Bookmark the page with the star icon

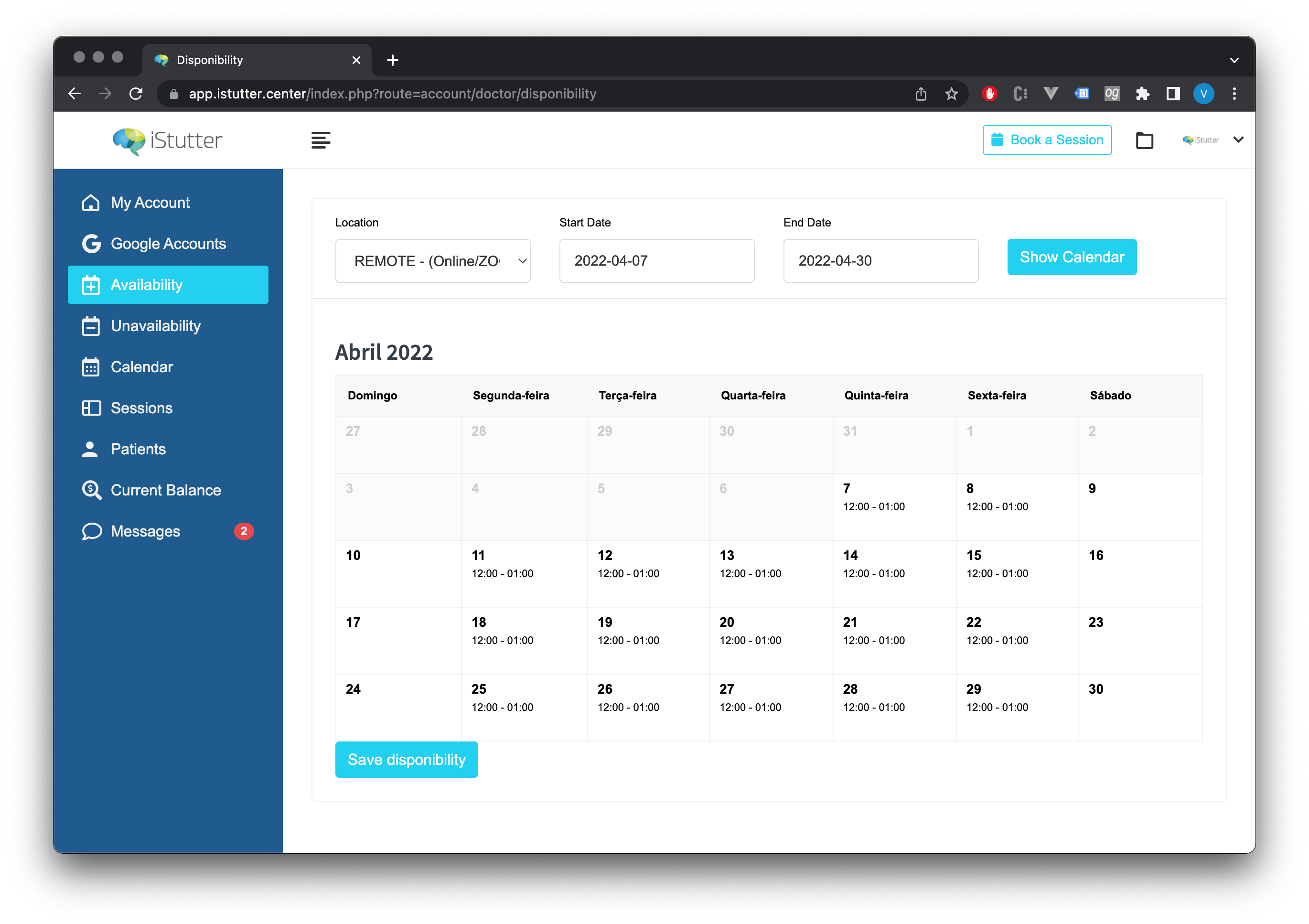[x=951, y=94]
